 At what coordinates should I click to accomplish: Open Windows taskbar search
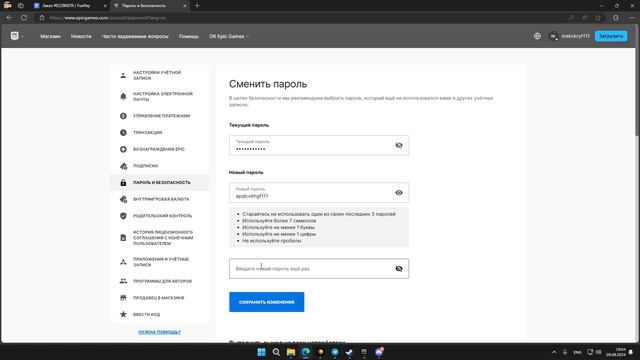[x=276, y=352]
